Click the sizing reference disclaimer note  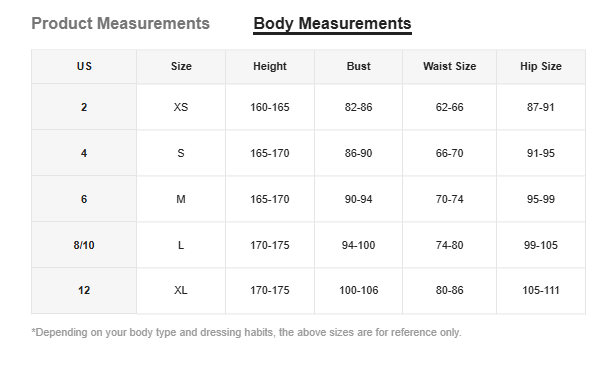(x=246, y=333)
